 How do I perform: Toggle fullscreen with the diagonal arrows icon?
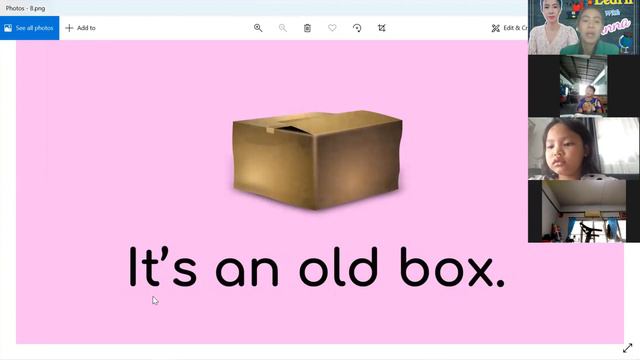click(627, 348)
